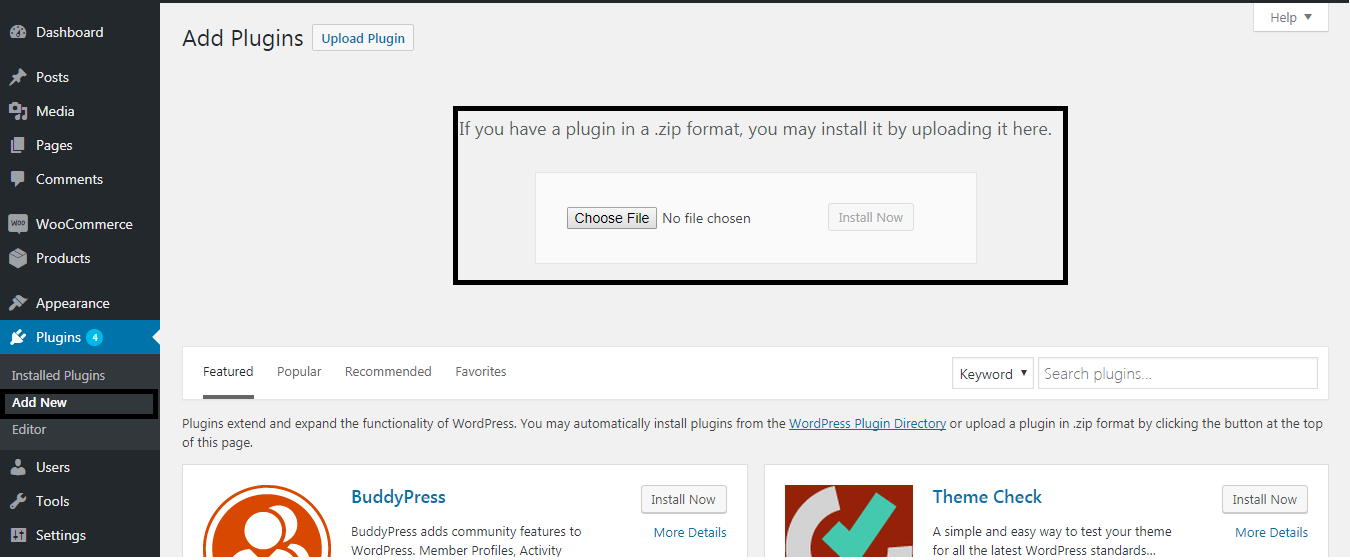Click the Tools wrench icon
The height and width of the screenshot is (560, 1350).
[x=18, y=501]
